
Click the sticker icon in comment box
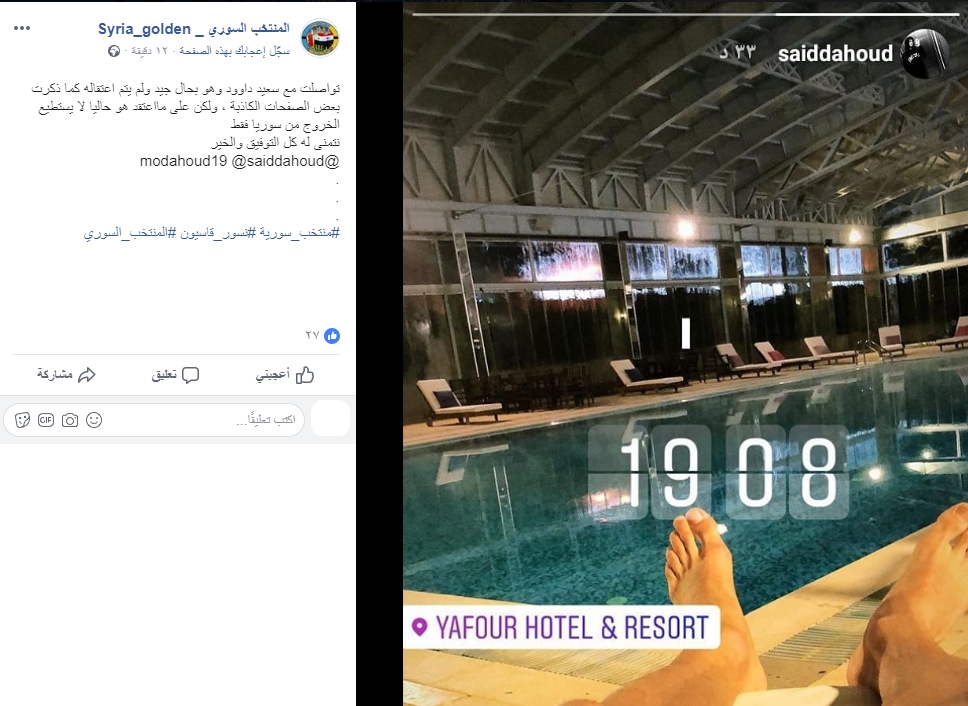(x=22, y=420)
